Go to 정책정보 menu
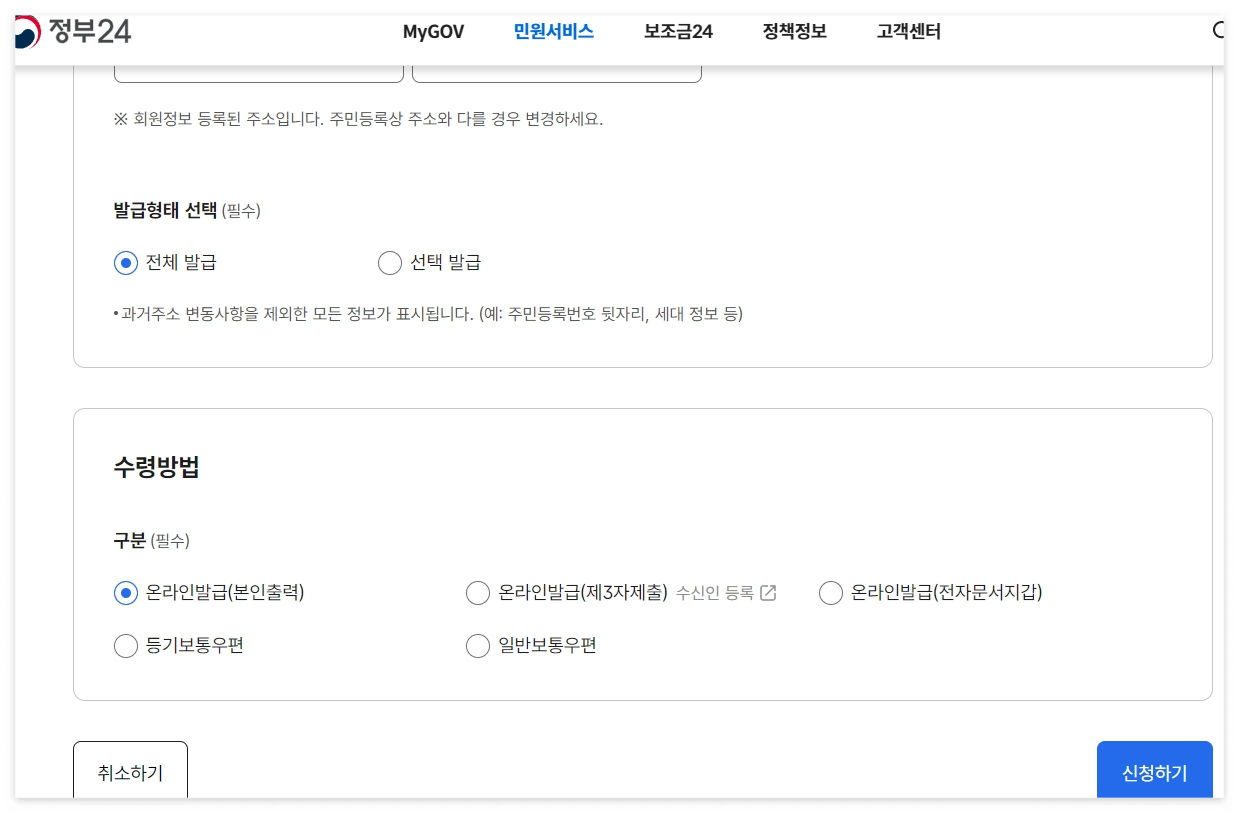 pos(793,31)
